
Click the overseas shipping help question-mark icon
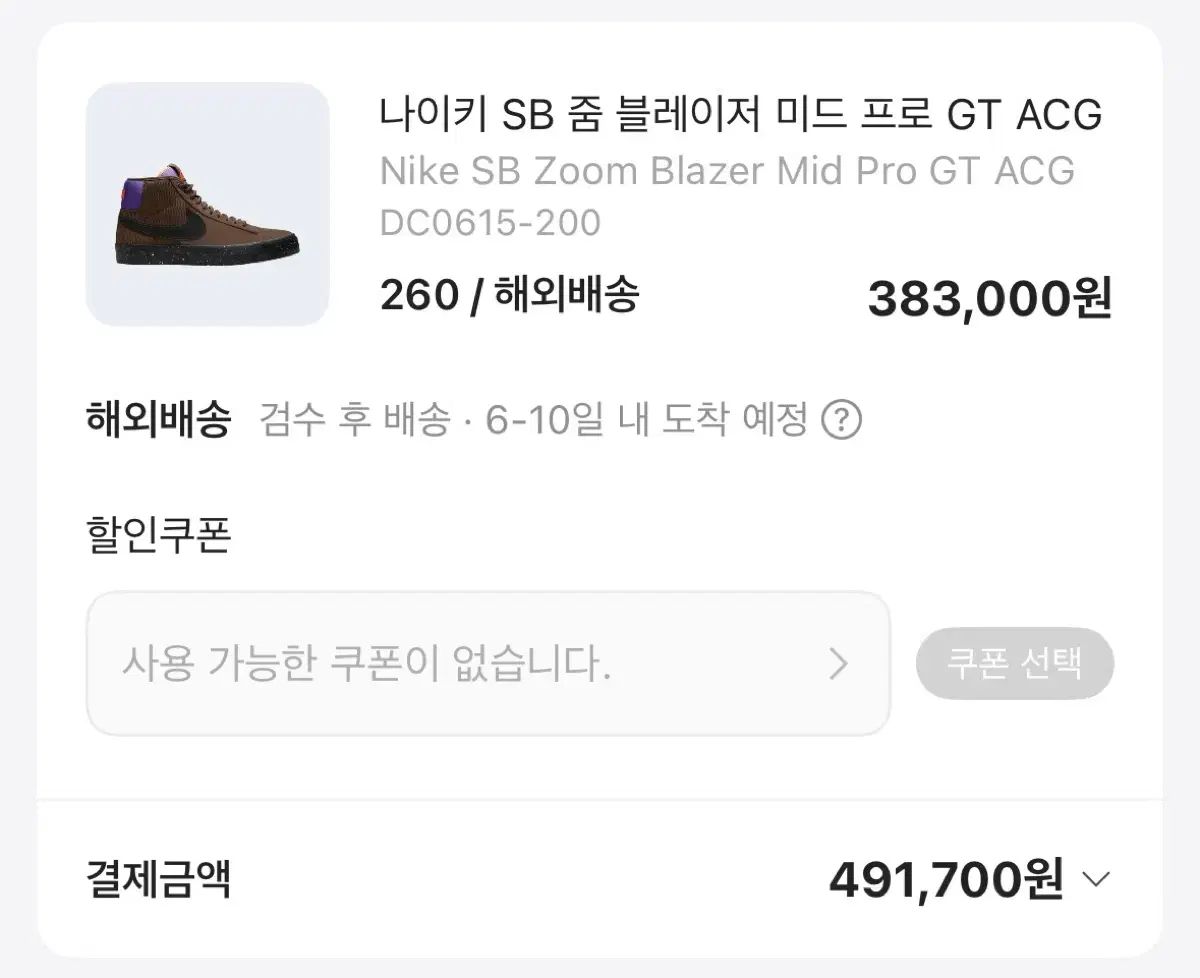tap(841, 421)
